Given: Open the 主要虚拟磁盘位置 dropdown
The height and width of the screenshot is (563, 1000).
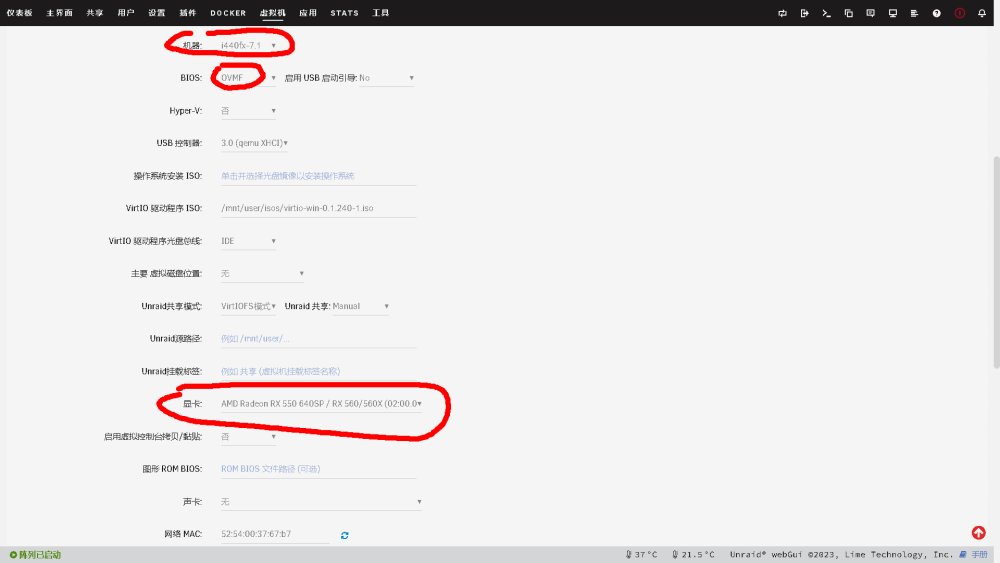Looking at the screenshot, I should click(262, 274).
